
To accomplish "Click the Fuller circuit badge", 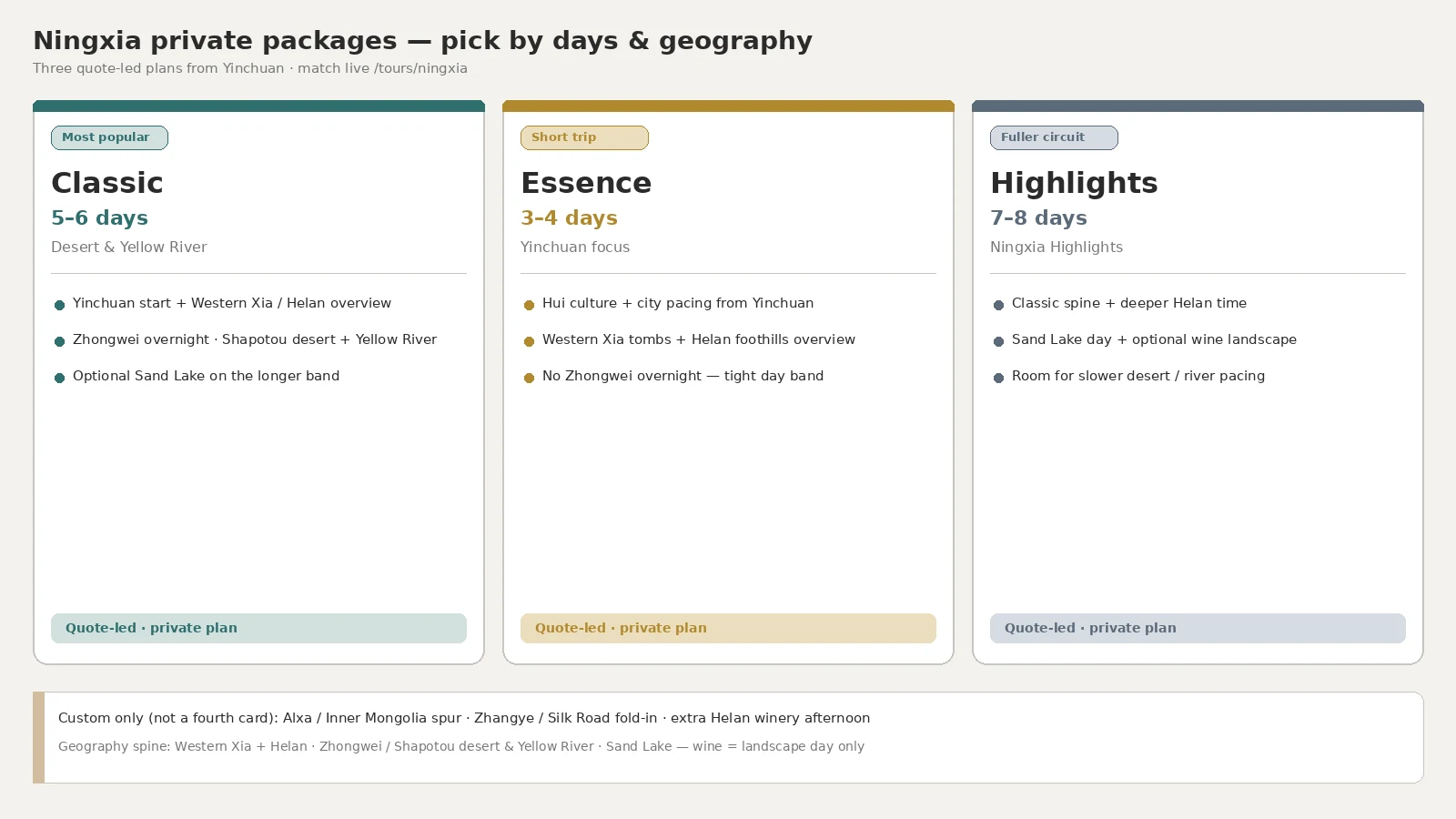I will point(1054,137).
